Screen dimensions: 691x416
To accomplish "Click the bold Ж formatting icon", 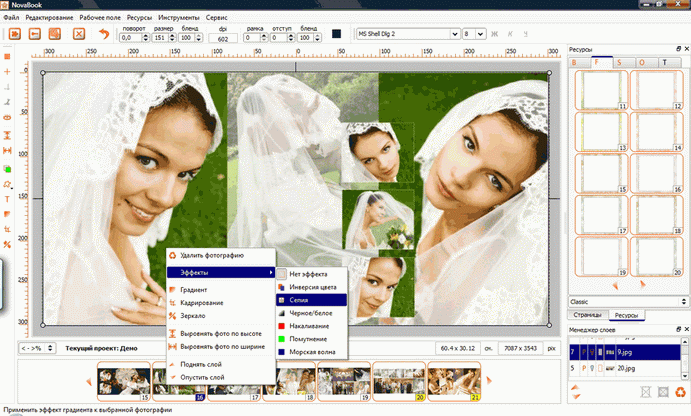I will (494, 34).
